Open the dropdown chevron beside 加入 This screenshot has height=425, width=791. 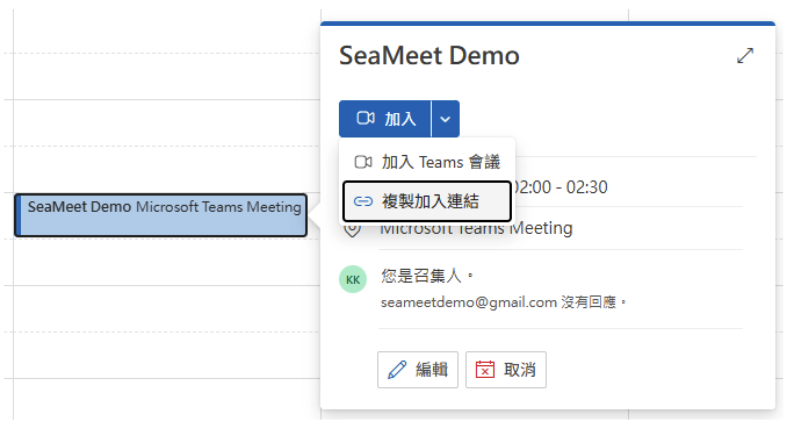pyautogui.click(x=445, y=119)
